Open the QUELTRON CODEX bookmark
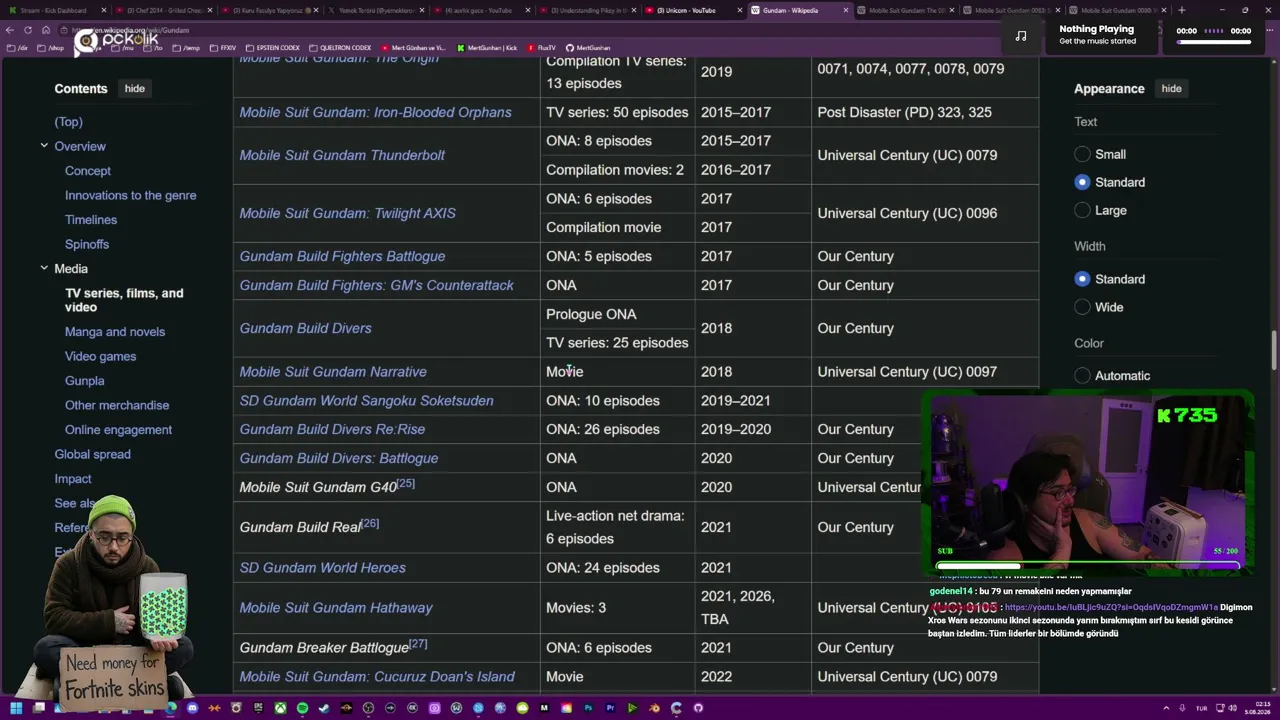This screenshot has width=1280, height=720. [x=340, y=48]
